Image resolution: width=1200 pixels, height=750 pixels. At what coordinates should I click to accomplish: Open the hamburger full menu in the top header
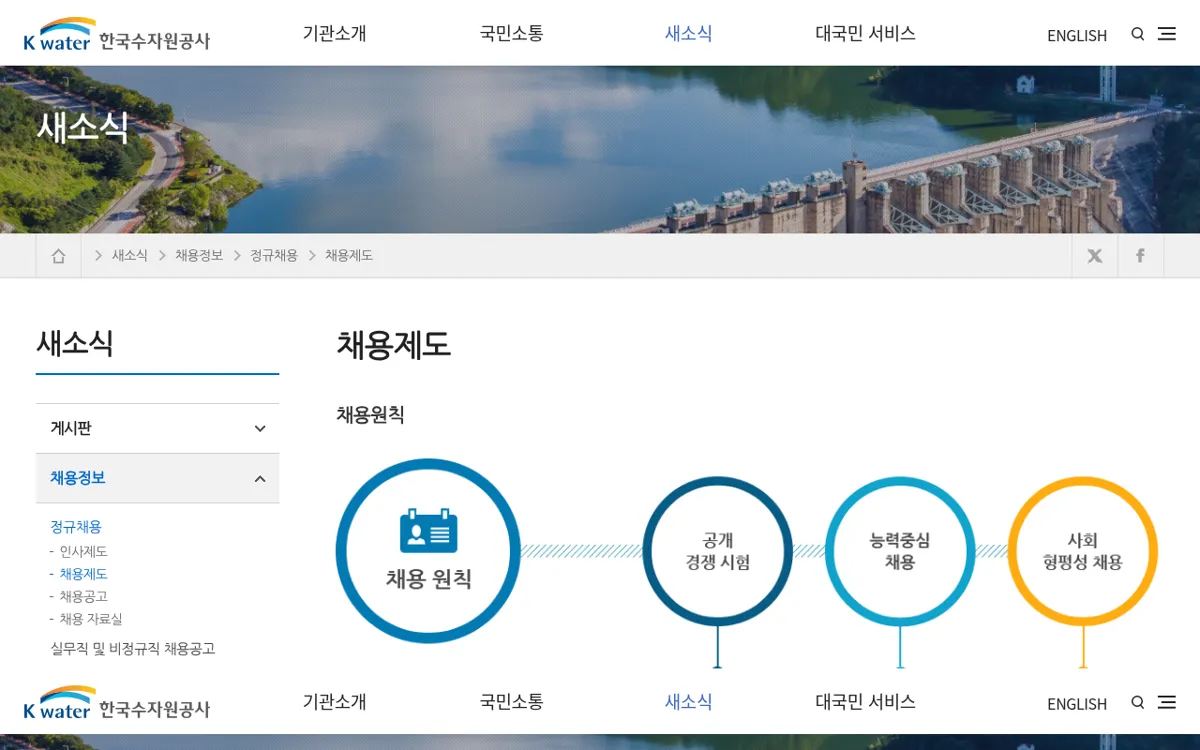coord(1167,34)
